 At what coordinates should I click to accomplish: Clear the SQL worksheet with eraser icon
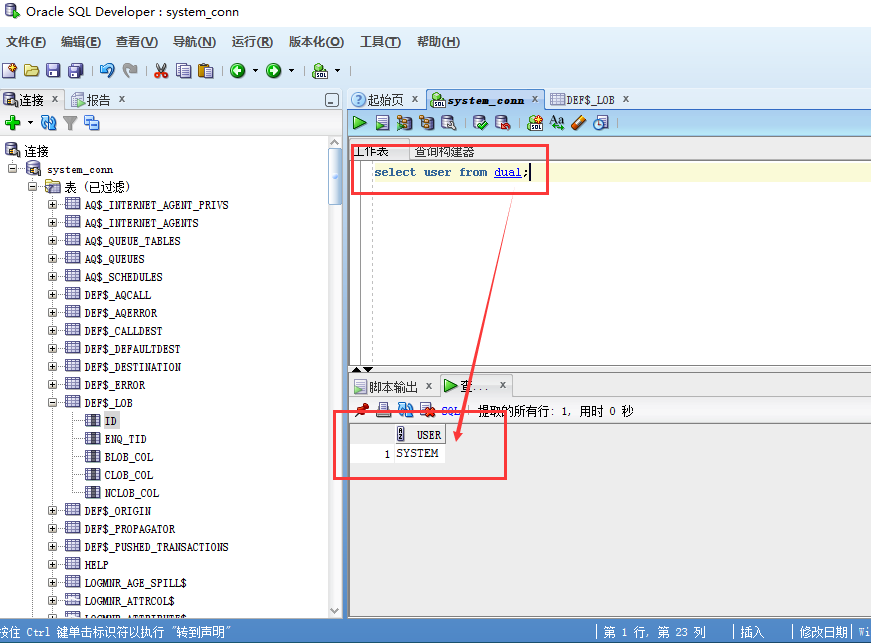click(x=577, y=122)
